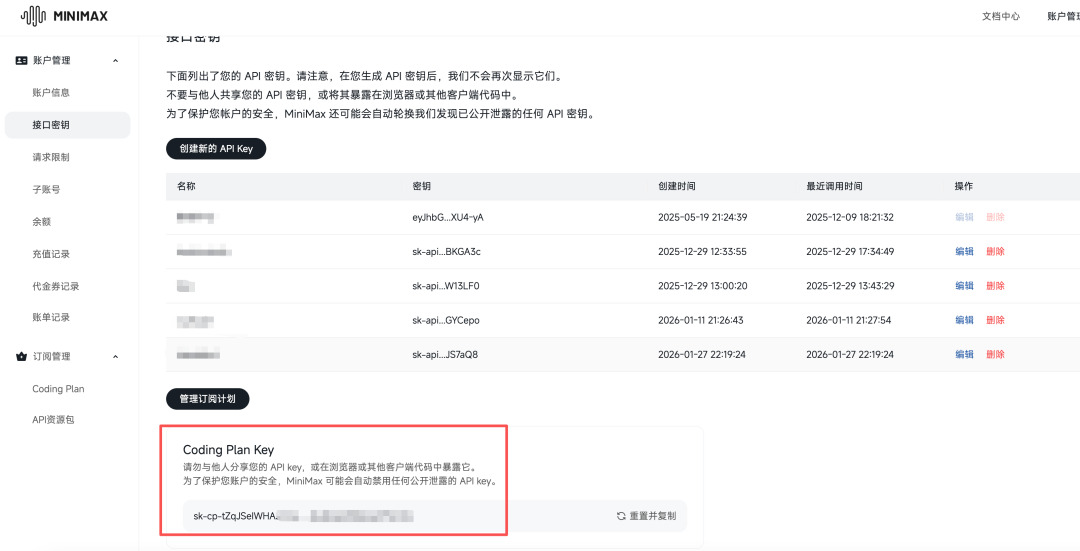Image resolution: width=1080 pixels, height=551 pixels.
Task: Open Coding Plan in the sidebar
Action: tap(59, 388)
